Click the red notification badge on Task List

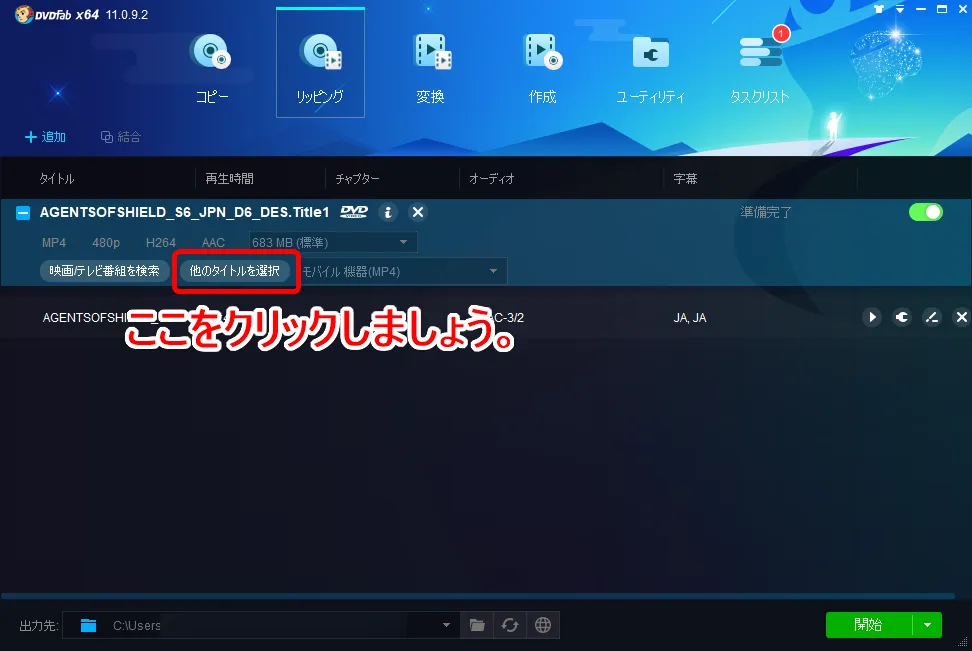781,33
